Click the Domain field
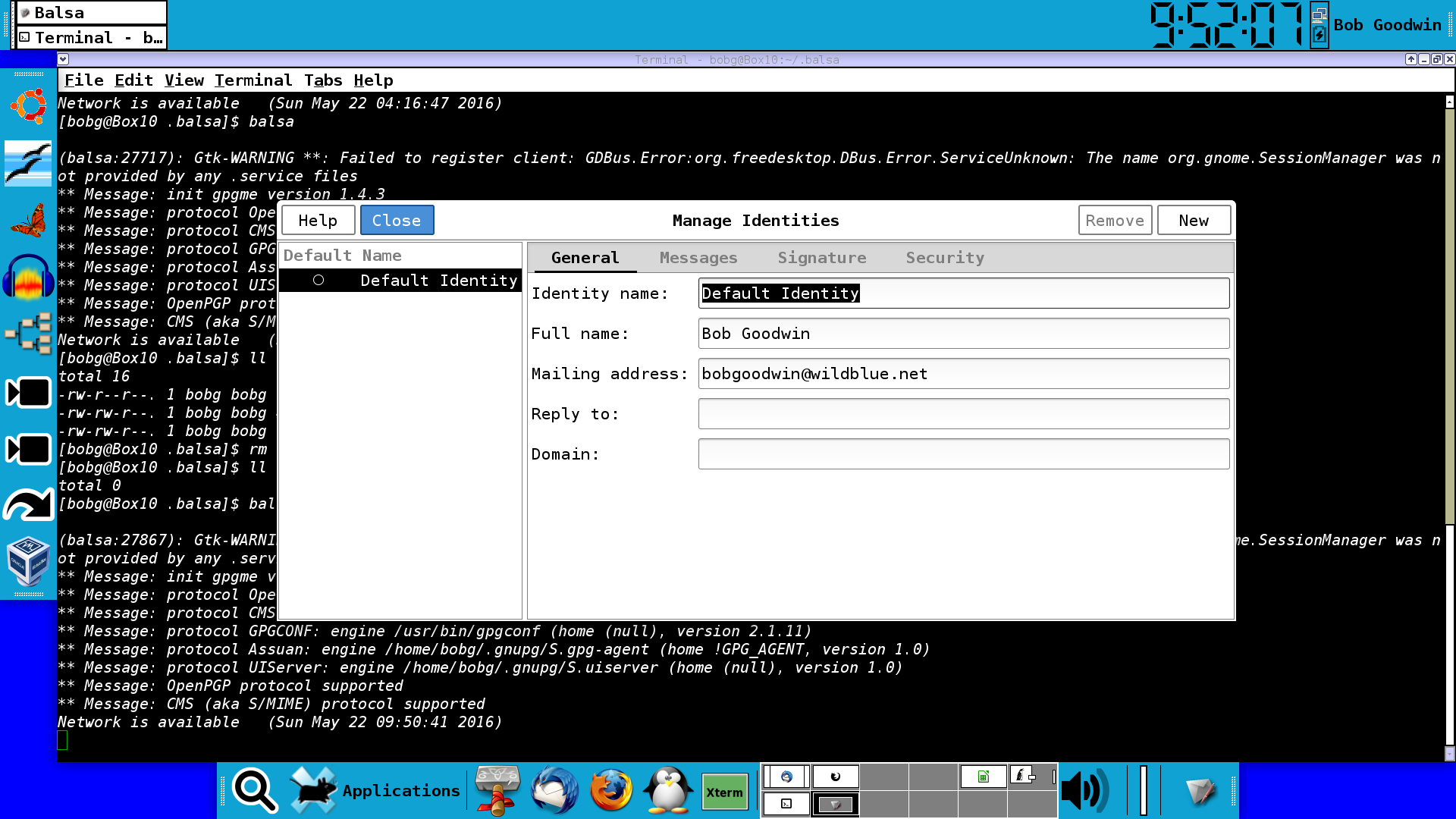This screenshot has width=1456, height=819. coord(963,453)
